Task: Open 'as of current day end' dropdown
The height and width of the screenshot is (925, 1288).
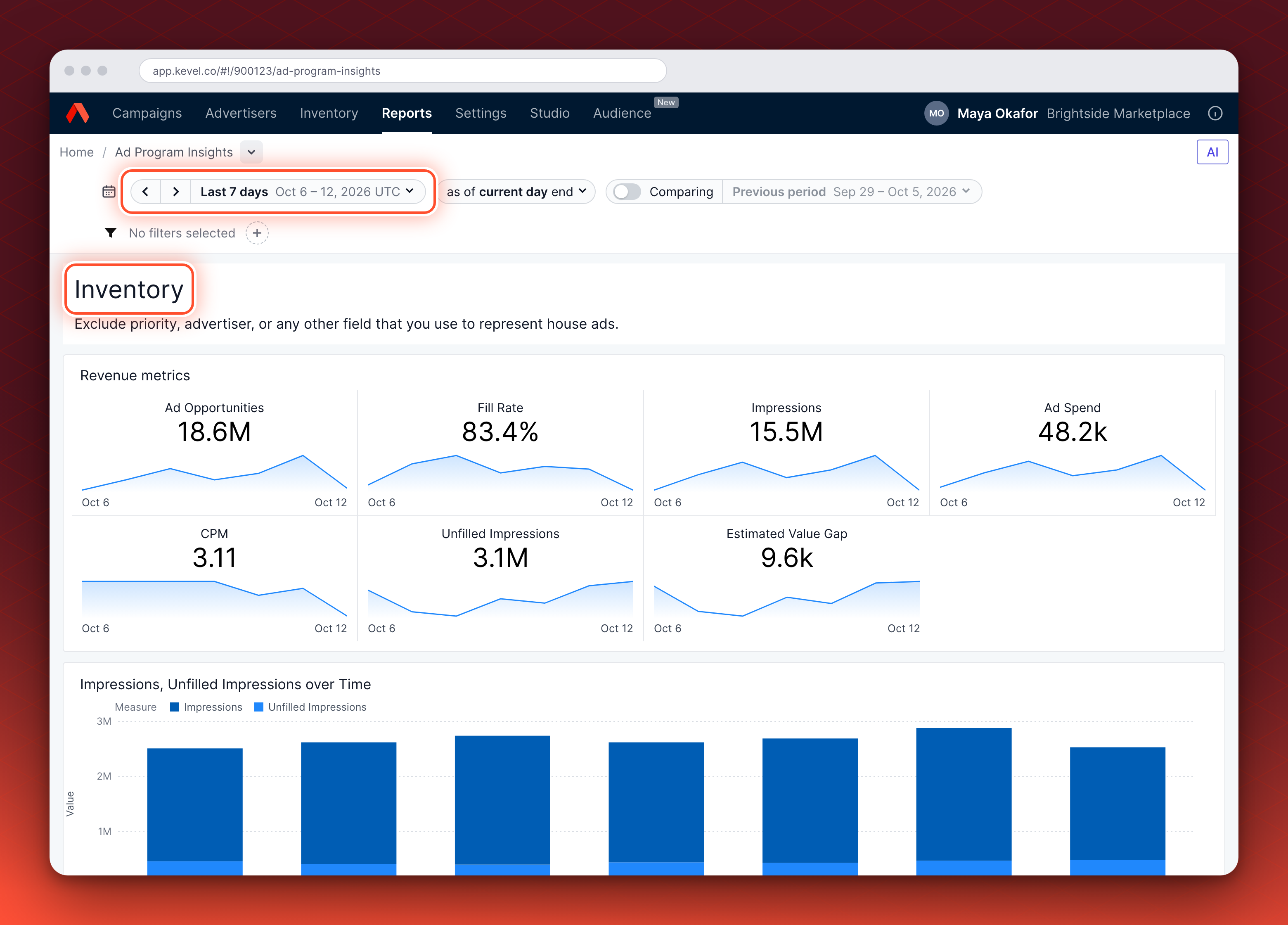Action: tap(516, 192)
